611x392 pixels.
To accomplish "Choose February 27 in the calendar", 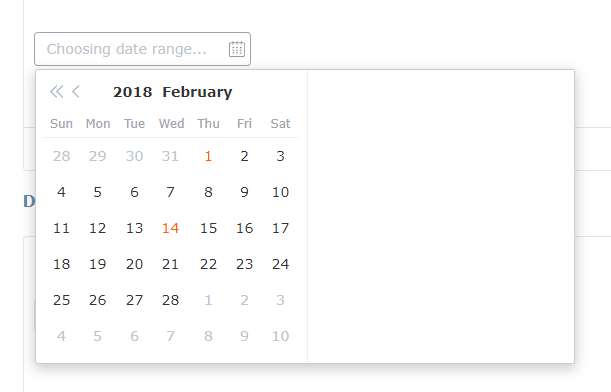I will point(134,300).
